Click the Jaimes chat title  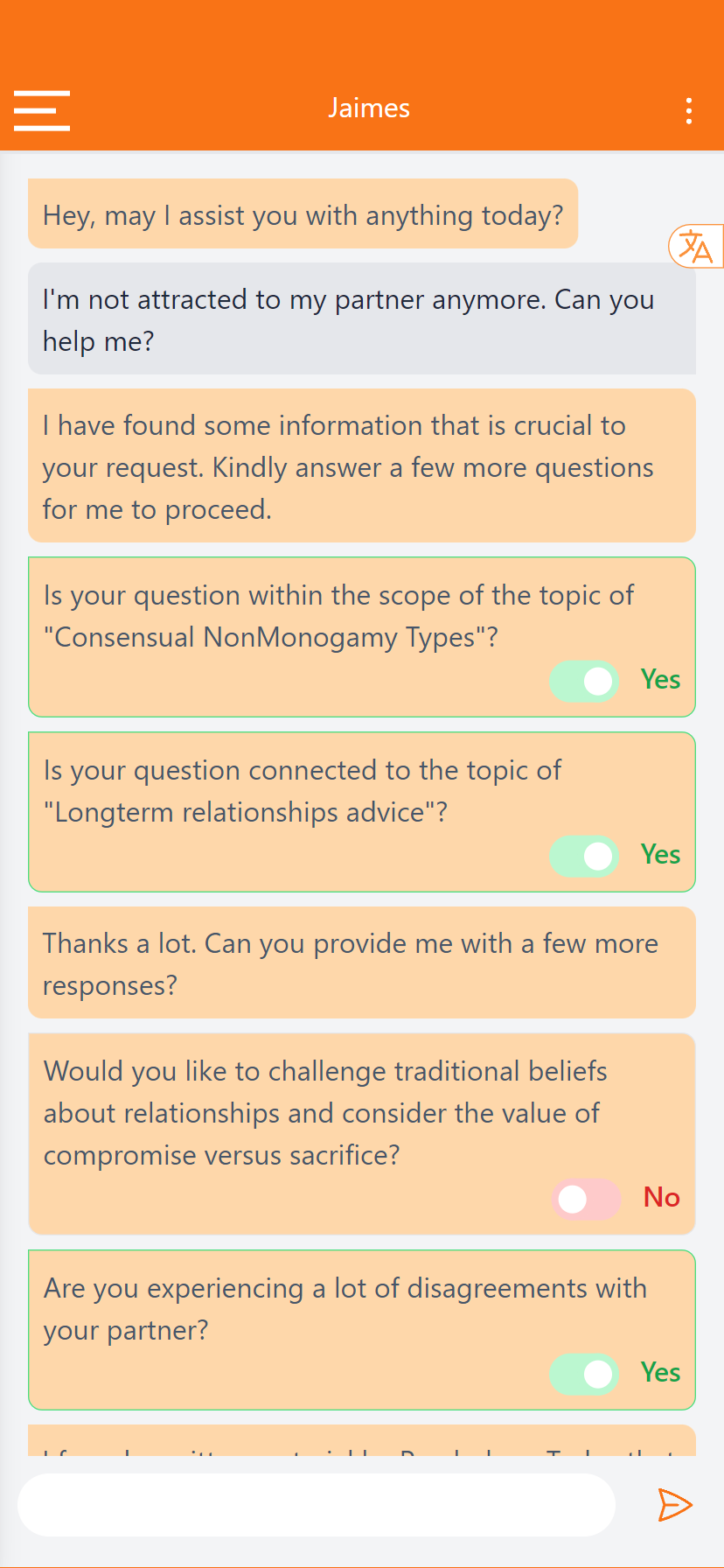pyautogui.click(x=369, y=108)
